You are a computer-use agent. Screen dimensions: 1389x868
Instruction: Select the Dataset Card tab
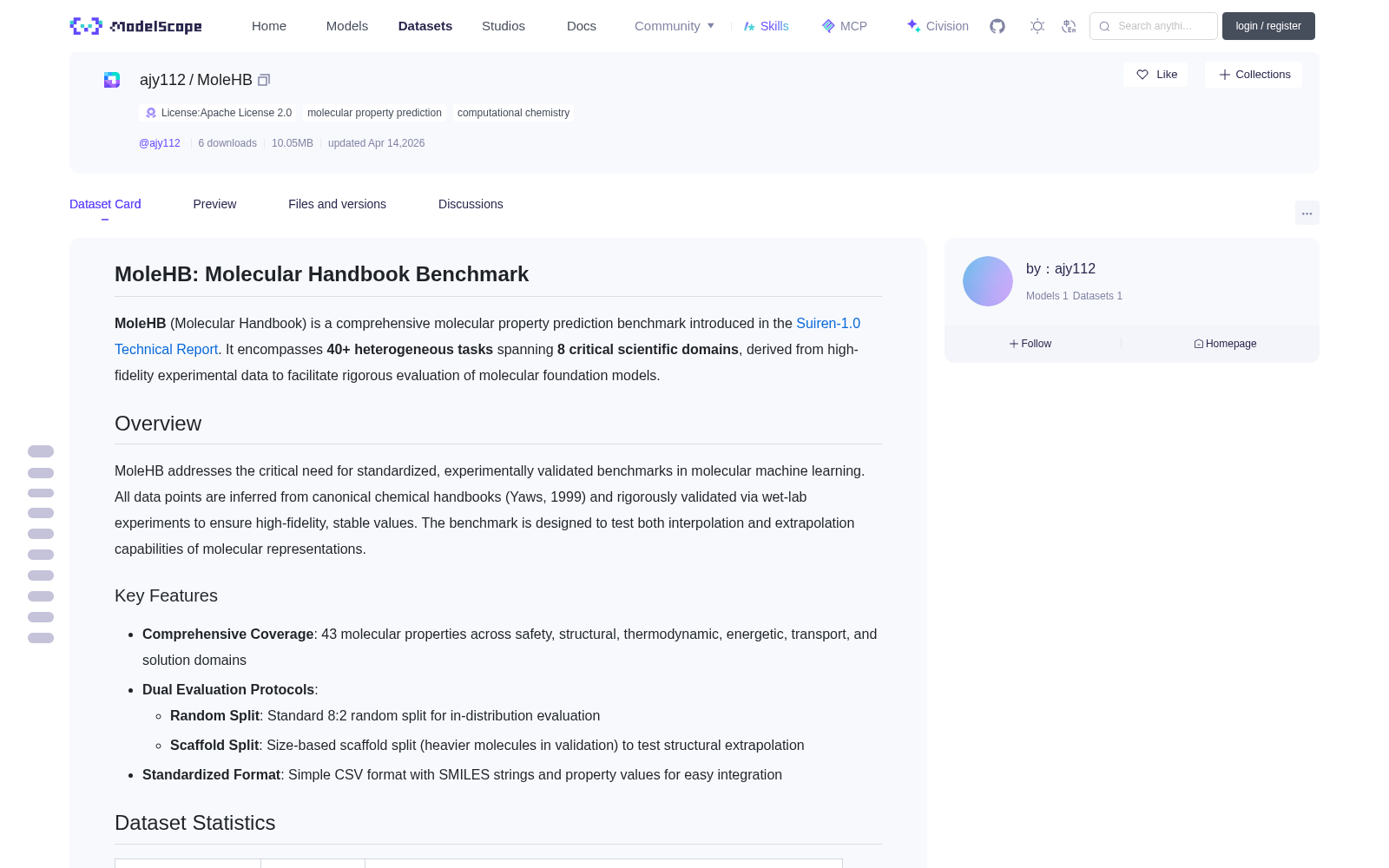105,204
